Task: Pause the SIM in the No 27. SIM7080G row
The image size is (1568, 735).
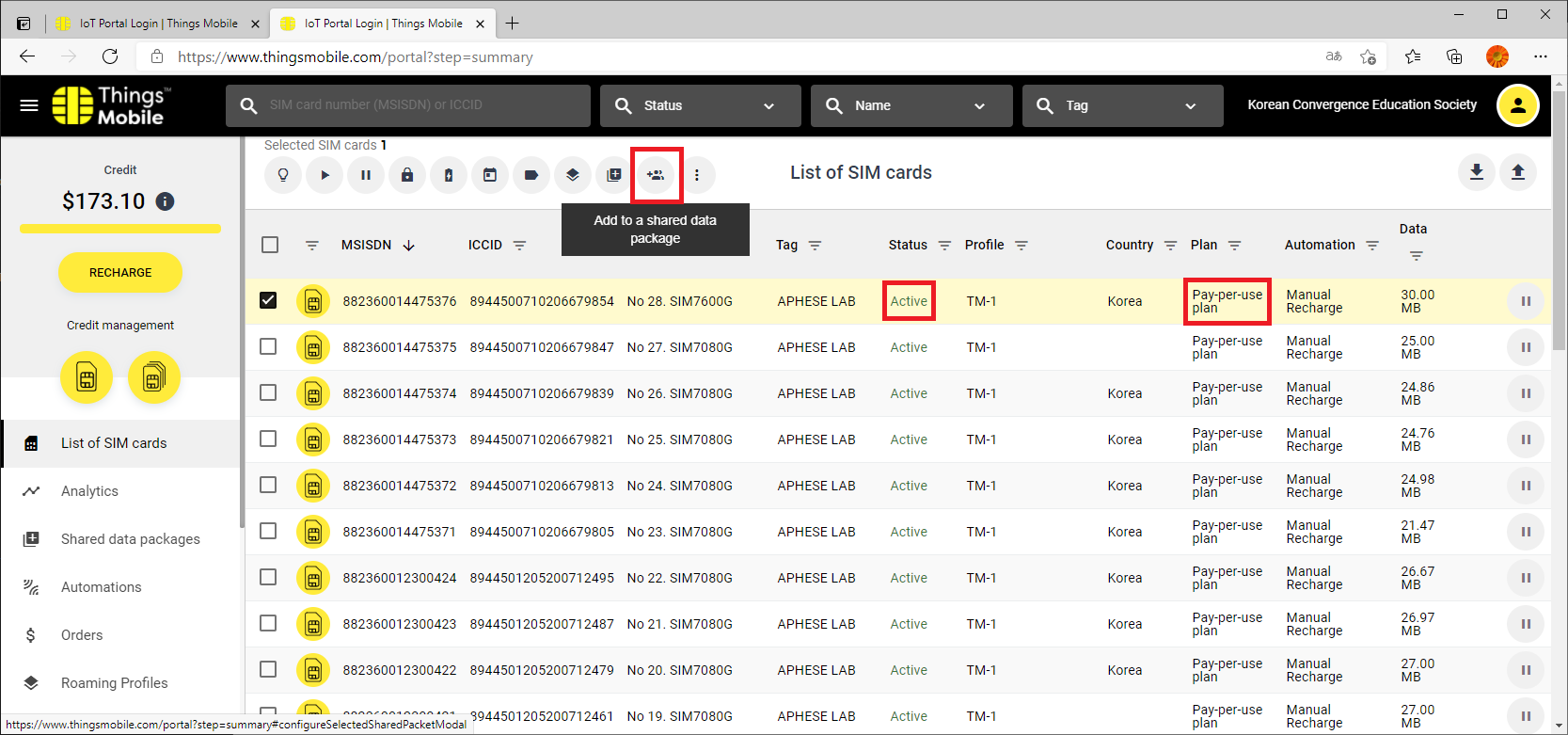Action: click(x=1526, y=347)
